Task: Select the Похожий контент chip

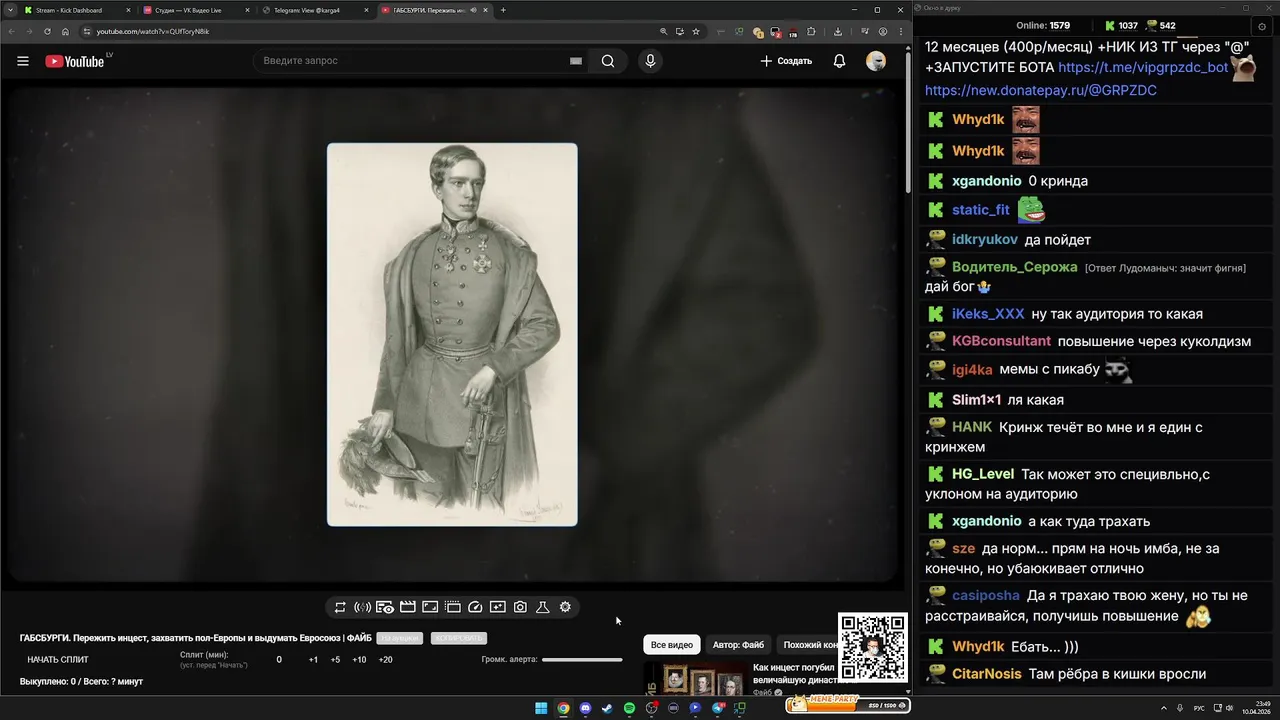Action: tap(809, 645)
